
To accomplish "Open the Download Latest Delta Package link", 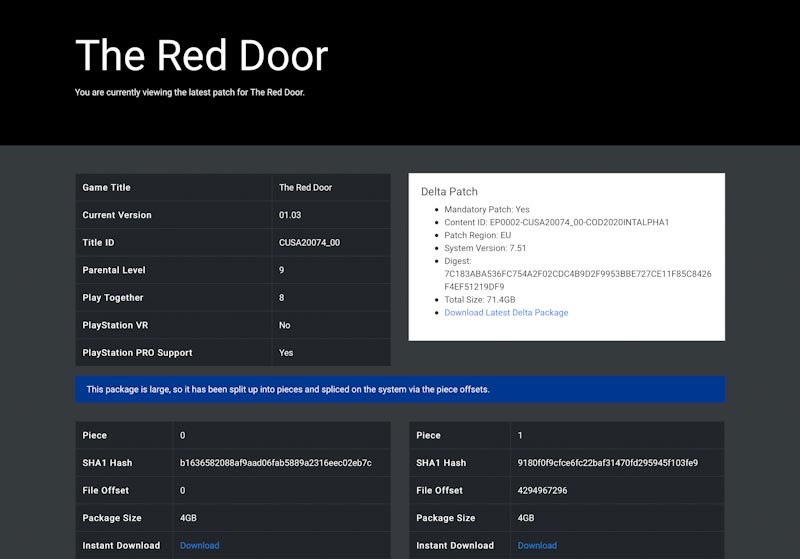I will coord(506,312).
